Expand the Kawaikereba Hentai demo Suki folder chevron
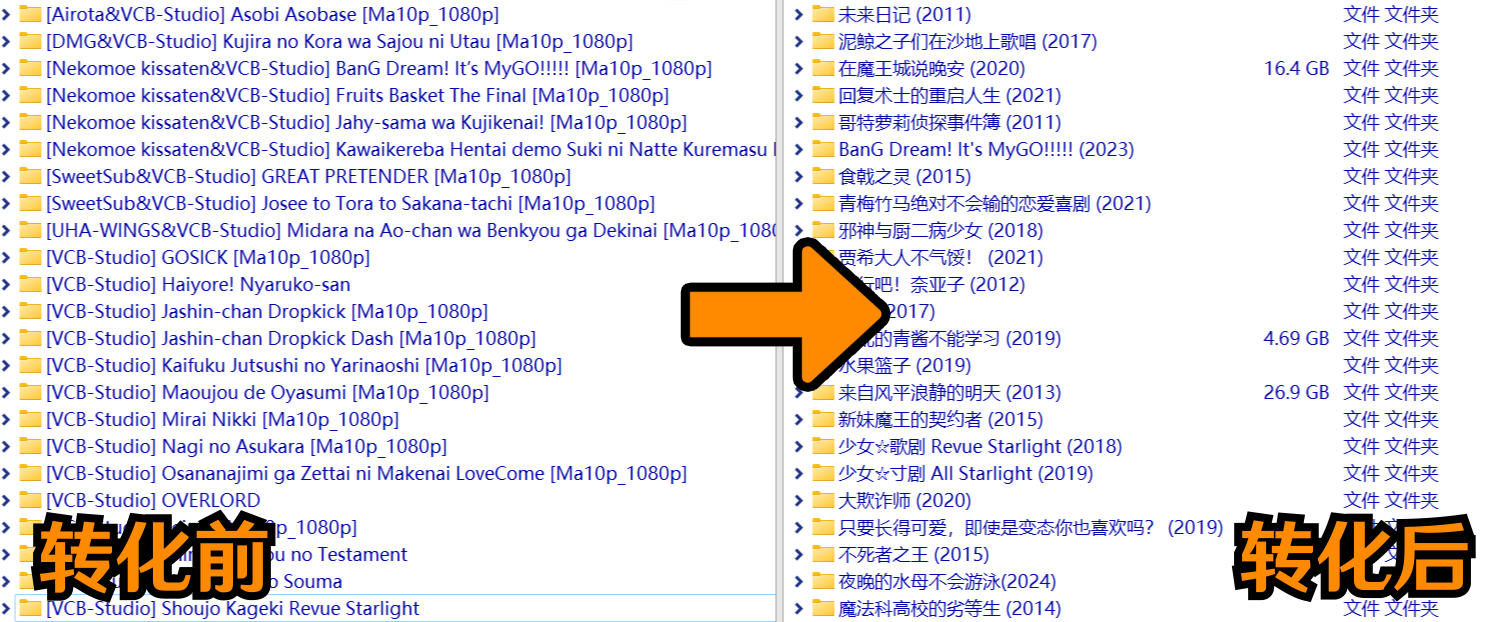 tap(8, 150)
